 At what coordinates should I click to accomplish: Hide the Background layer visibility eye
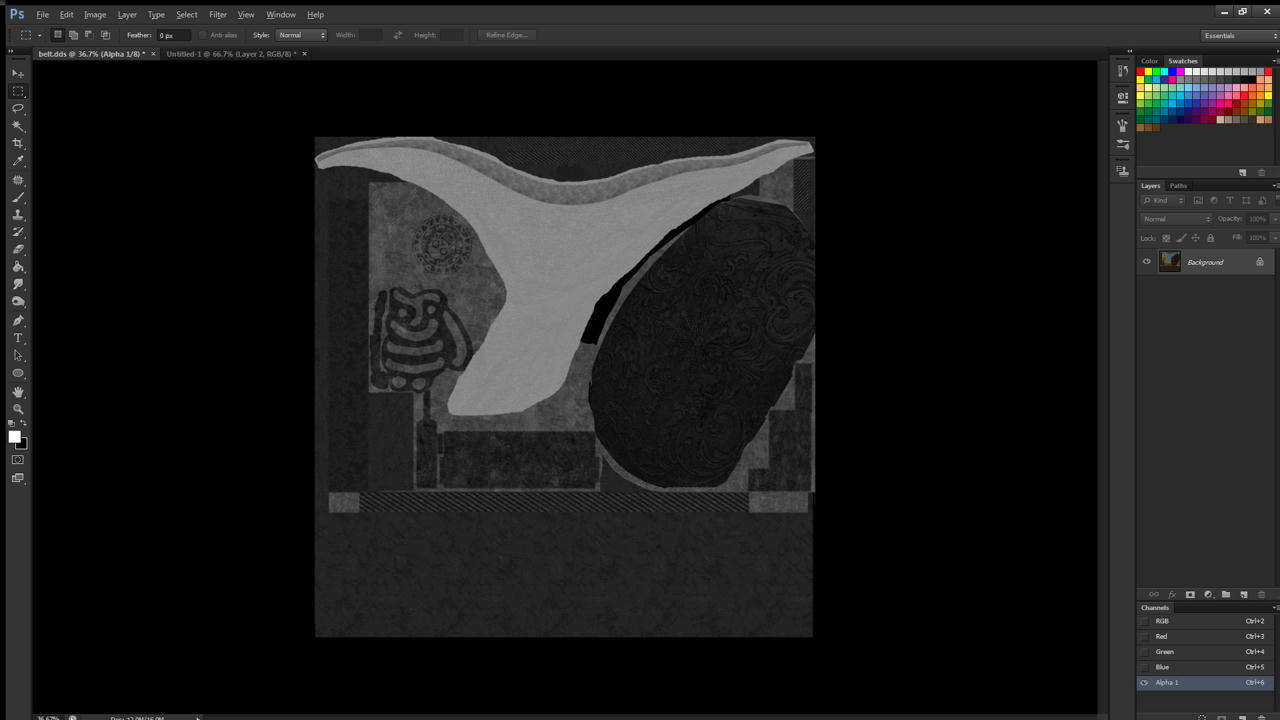point(1147,262)
